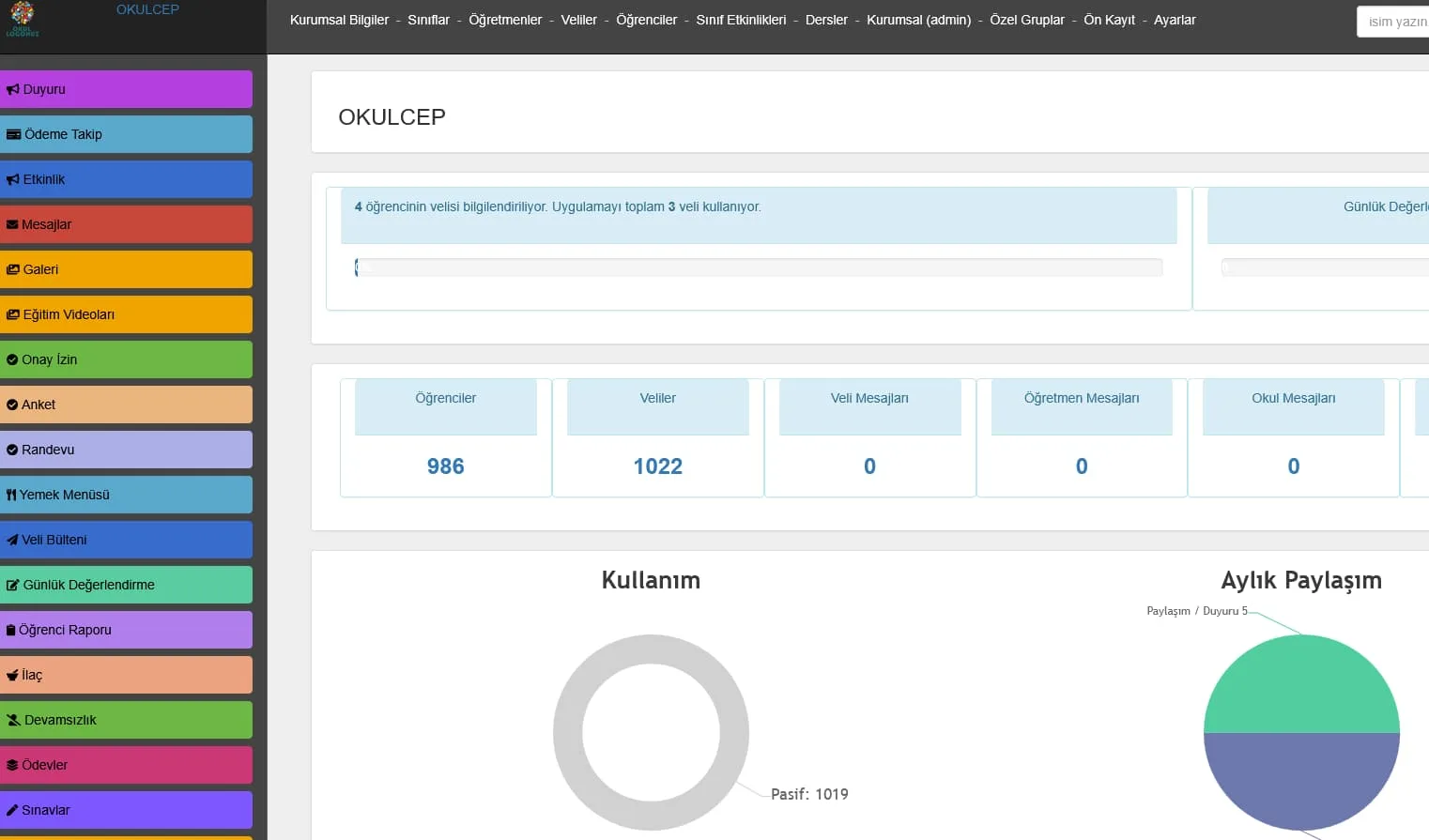Open the Veliler menu
The image size is (1429, 840).
pyautogui.click(x=578, y=20)
